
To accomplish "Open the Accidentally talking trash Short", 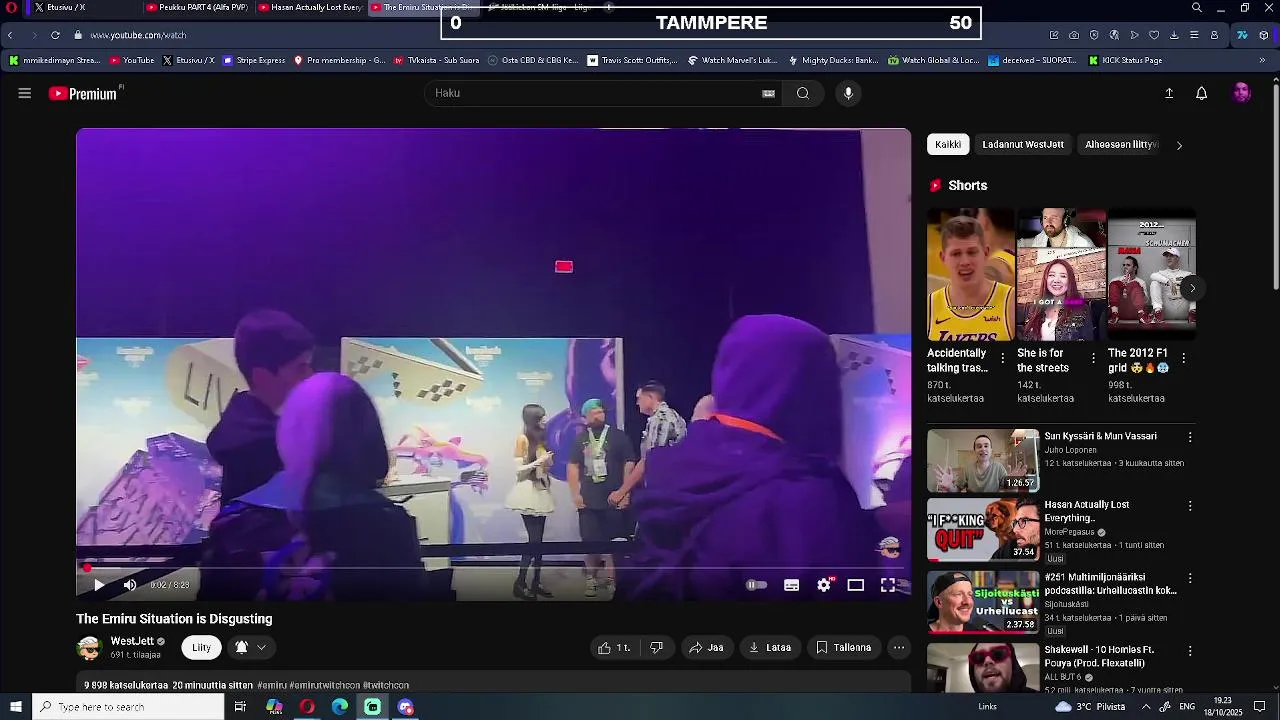I will point(970,274).
